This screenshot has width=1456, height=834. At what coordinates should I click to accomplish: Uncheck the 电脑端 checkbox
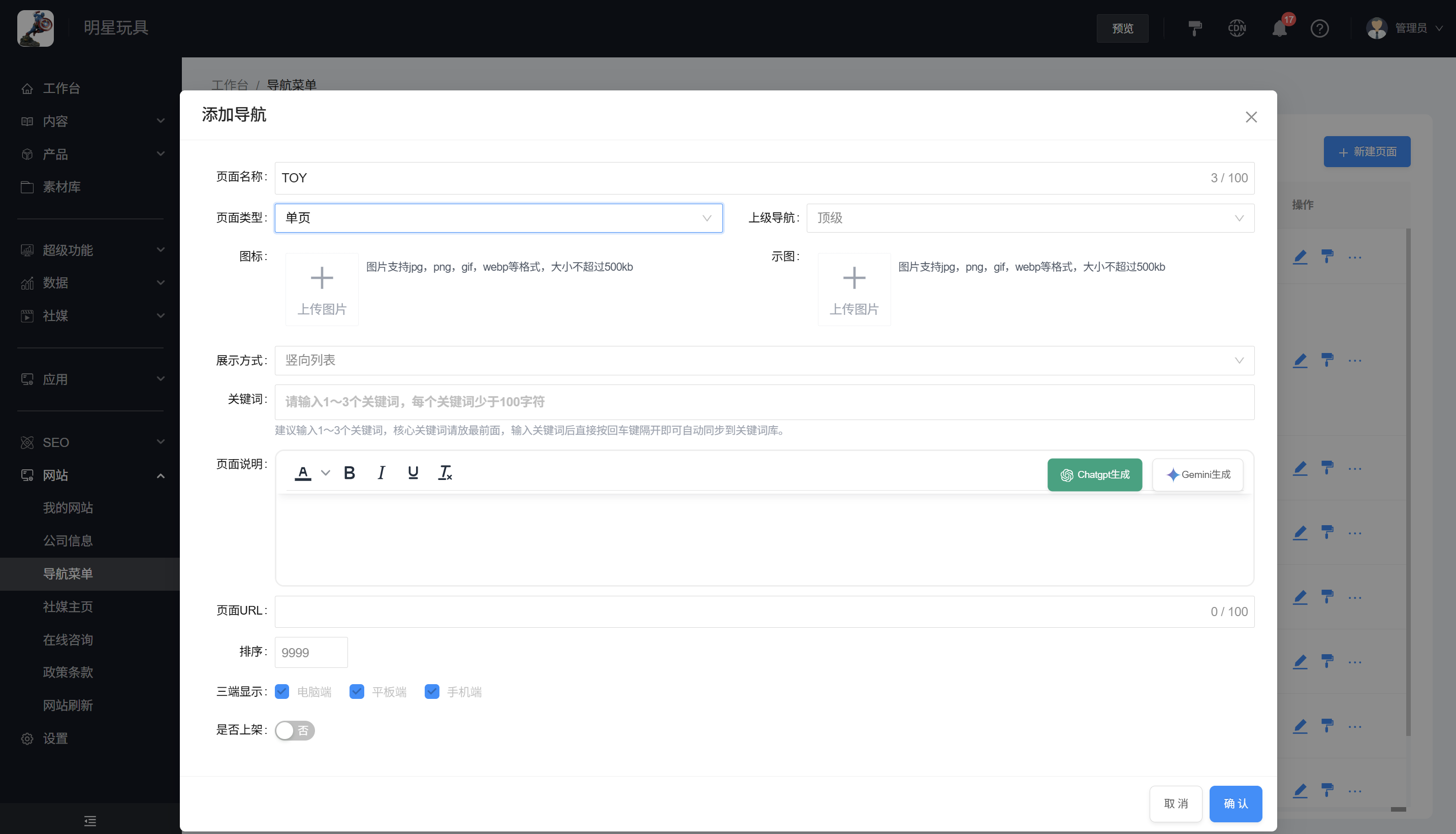pyautogui.click(x=282, y=692)
